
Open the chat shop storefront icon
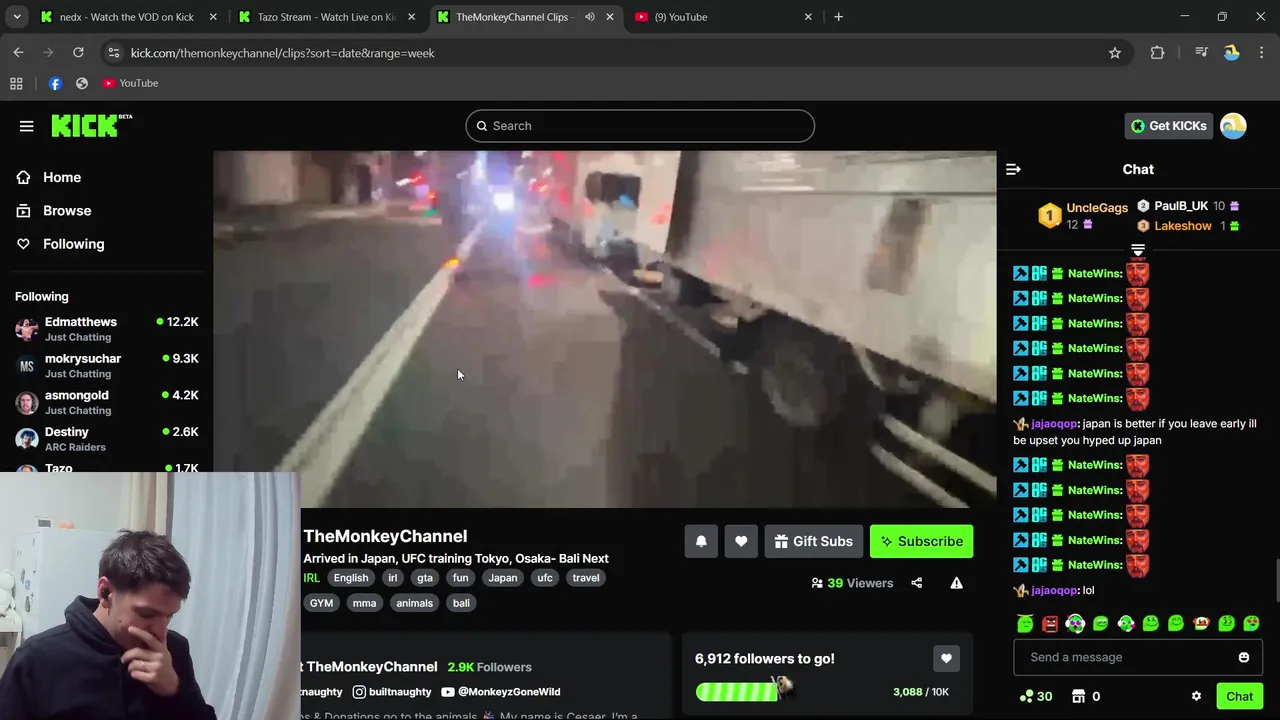[1078, 696]
